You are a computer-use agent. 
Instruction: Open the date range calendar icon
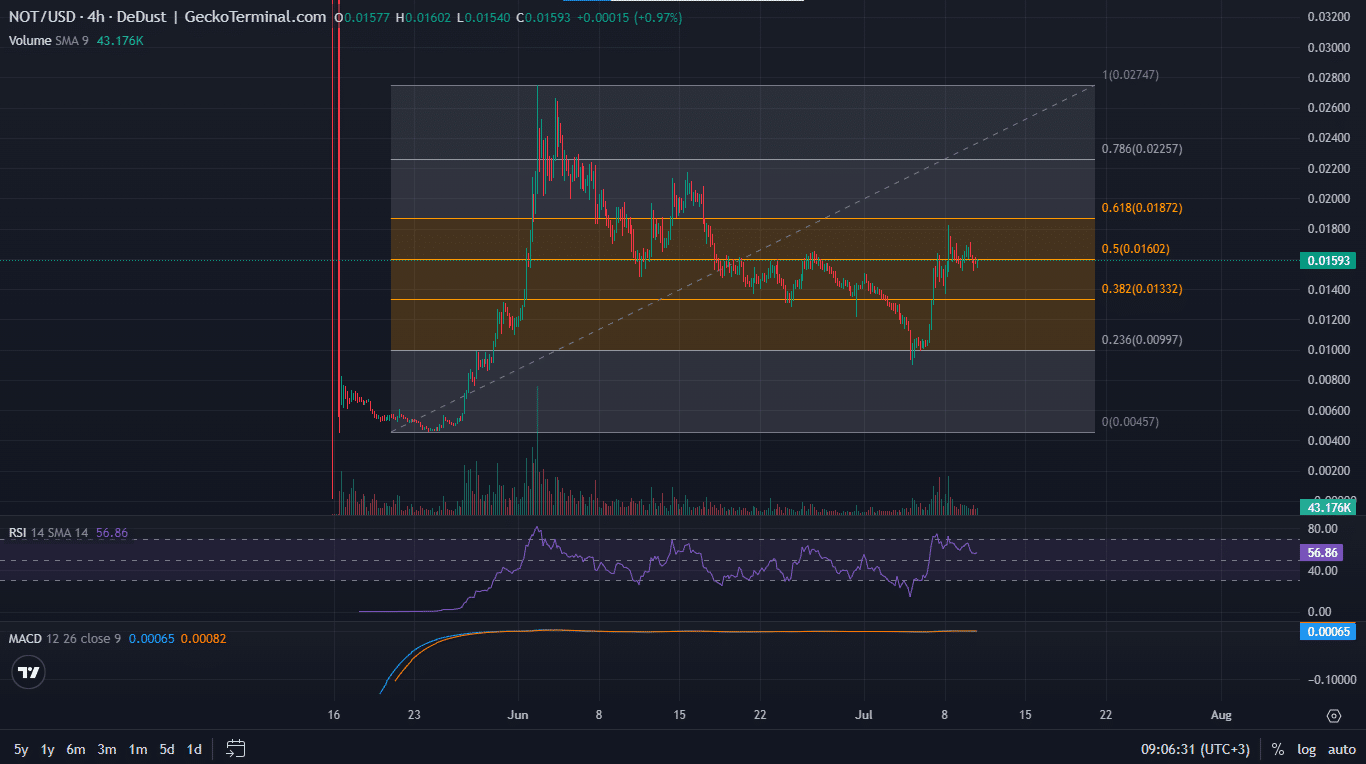236,748
